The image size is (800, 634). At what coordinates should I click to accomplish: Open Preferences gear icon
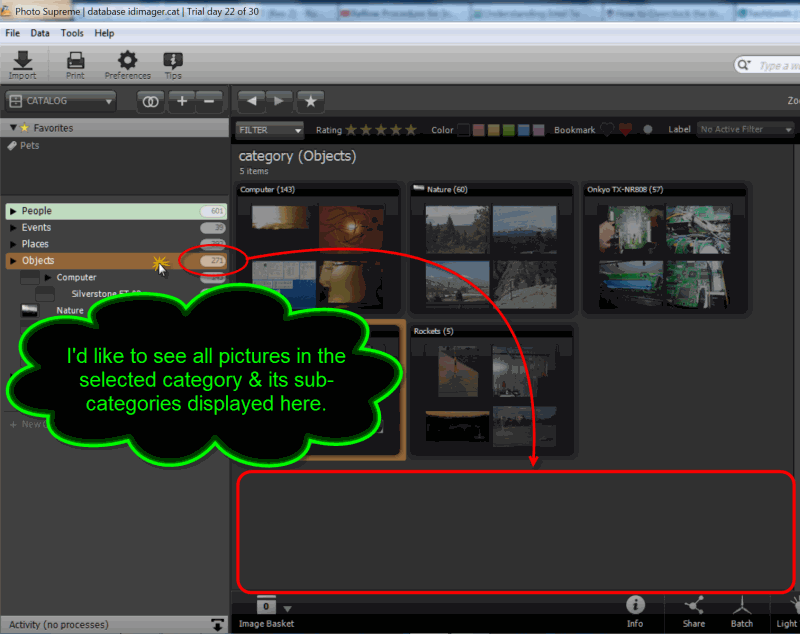click(127, 65)
